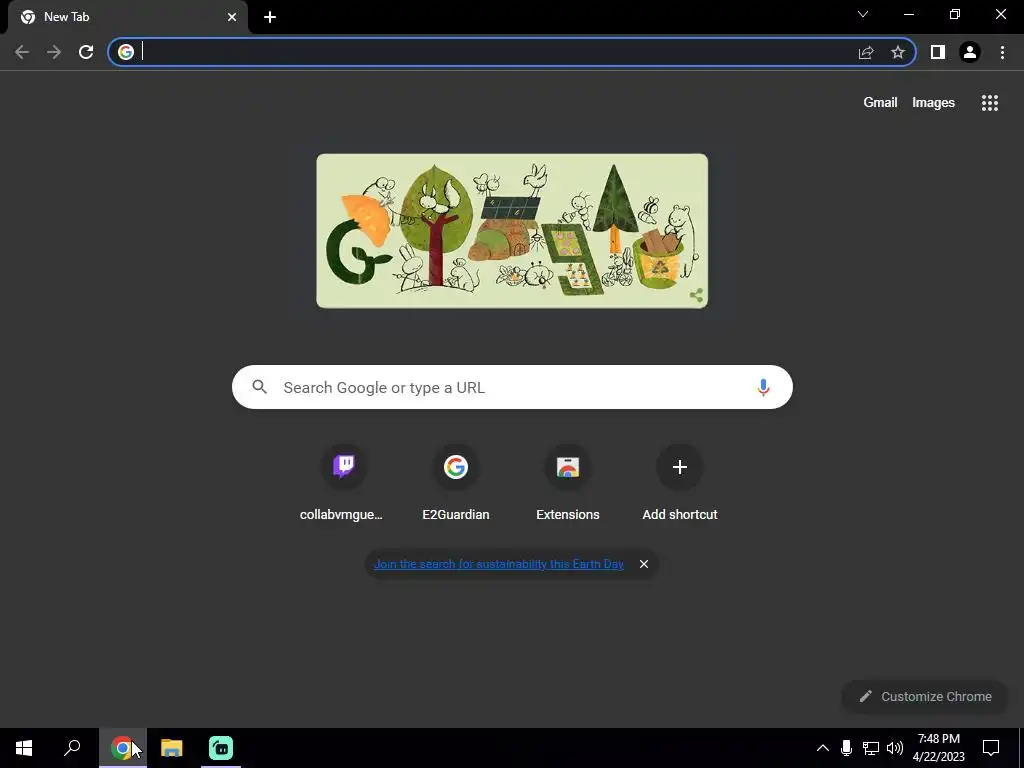The image size is (1024, 768).
Task: Open a new tab with the plus button
Action: 270,17
